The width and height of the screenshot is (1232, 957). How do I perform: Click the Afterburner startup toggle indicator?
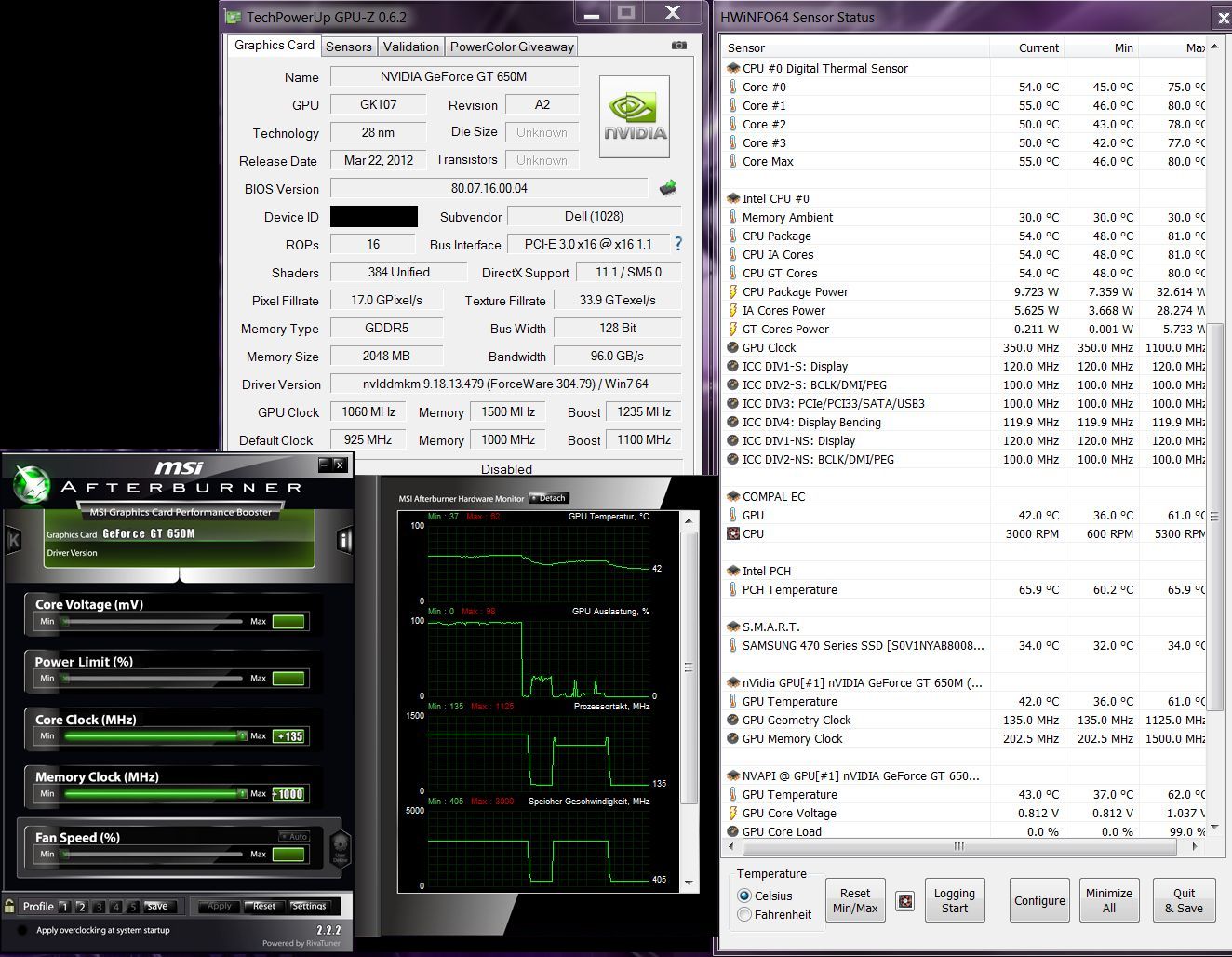tap(22, 930)
